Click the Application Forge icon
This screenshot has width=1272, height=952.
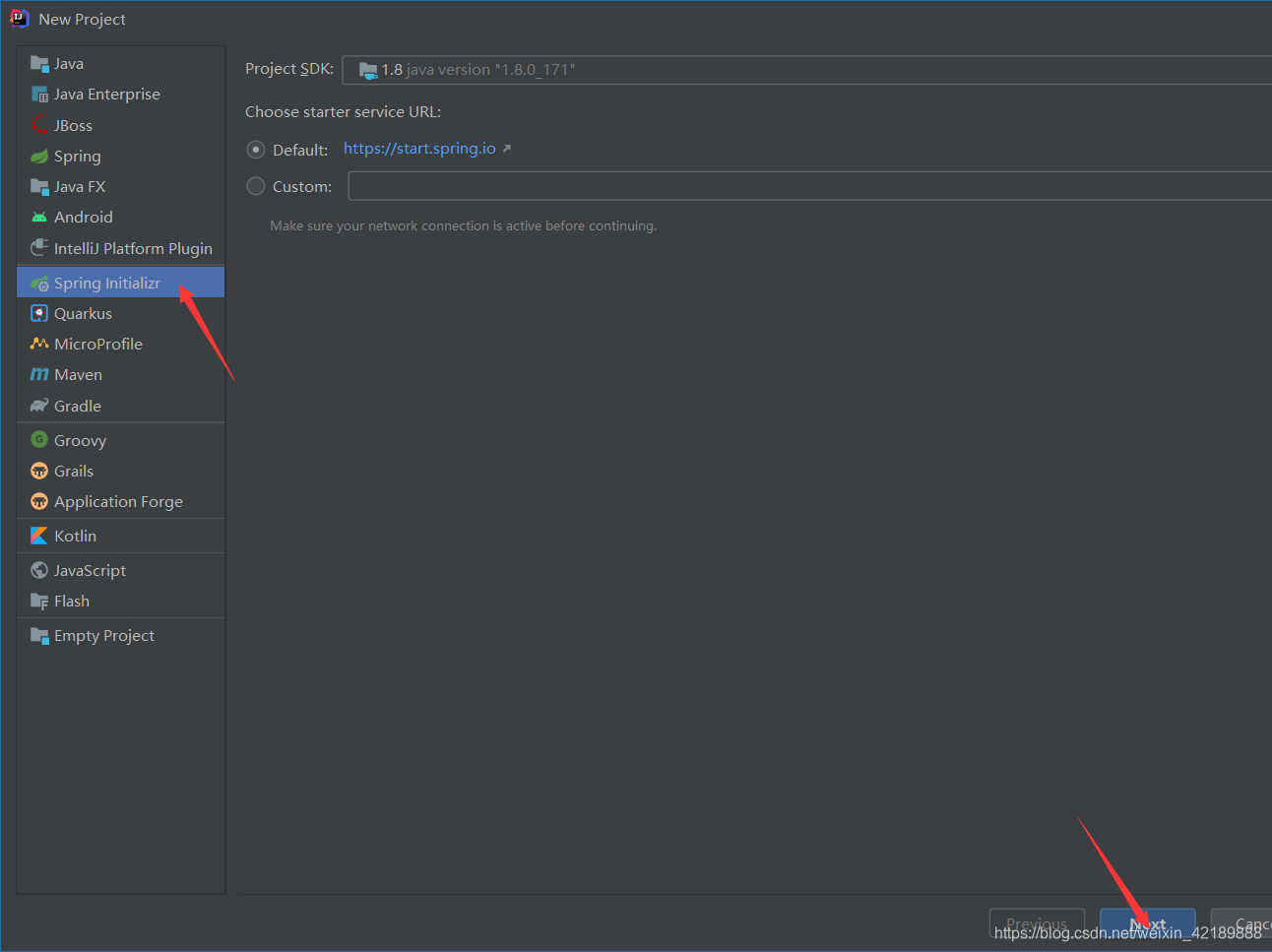[x=39, y=501]
